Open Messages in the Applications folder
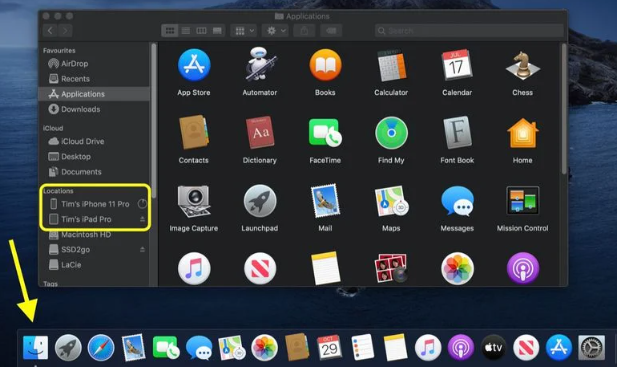Image resolution: width=617 pixels, height=367 pixels. (x=457, y=201)
